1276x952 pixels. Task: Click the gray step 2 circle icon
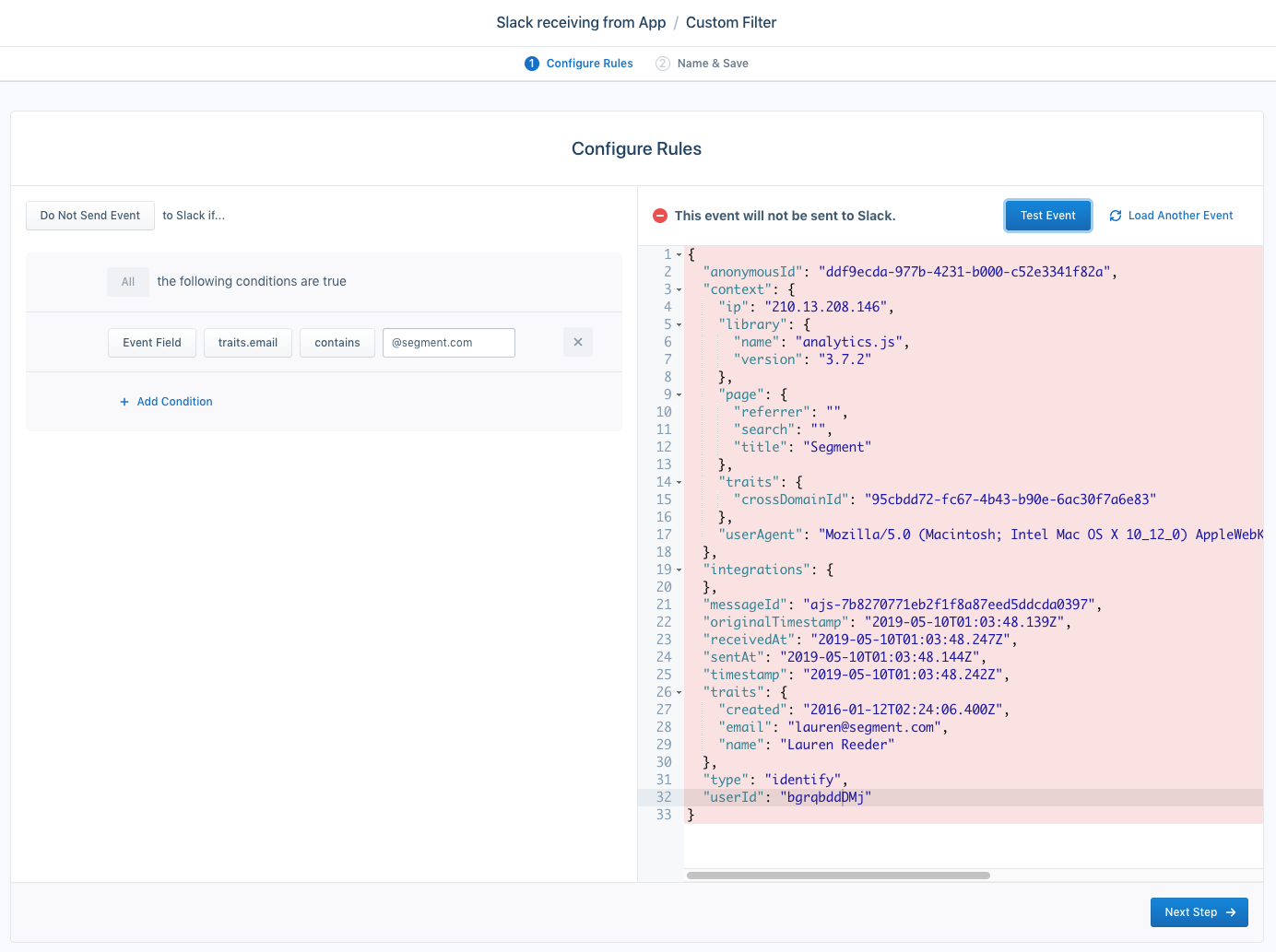662,63
